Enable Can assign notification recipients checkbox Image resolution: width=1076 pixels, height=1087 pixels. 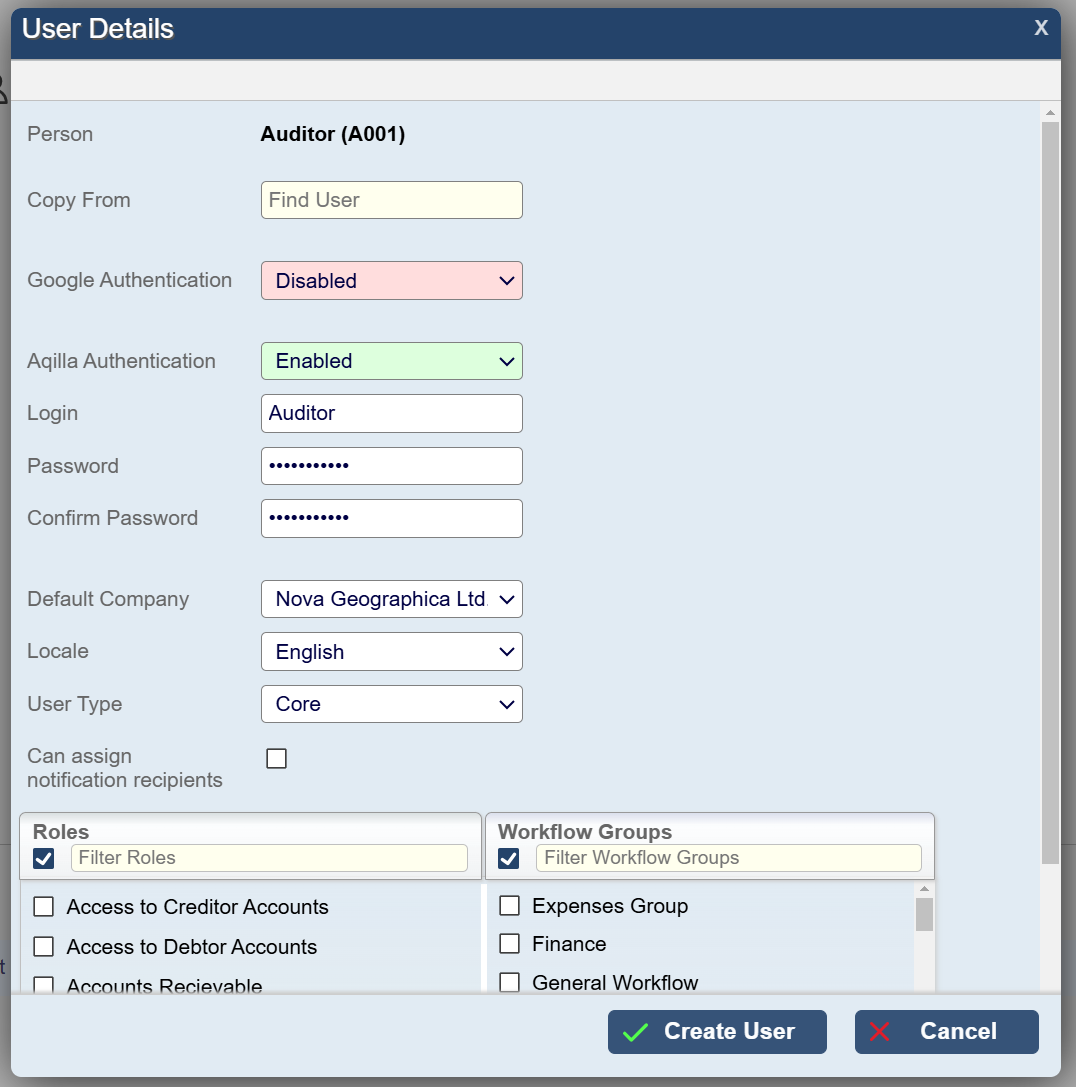point(277,759)
